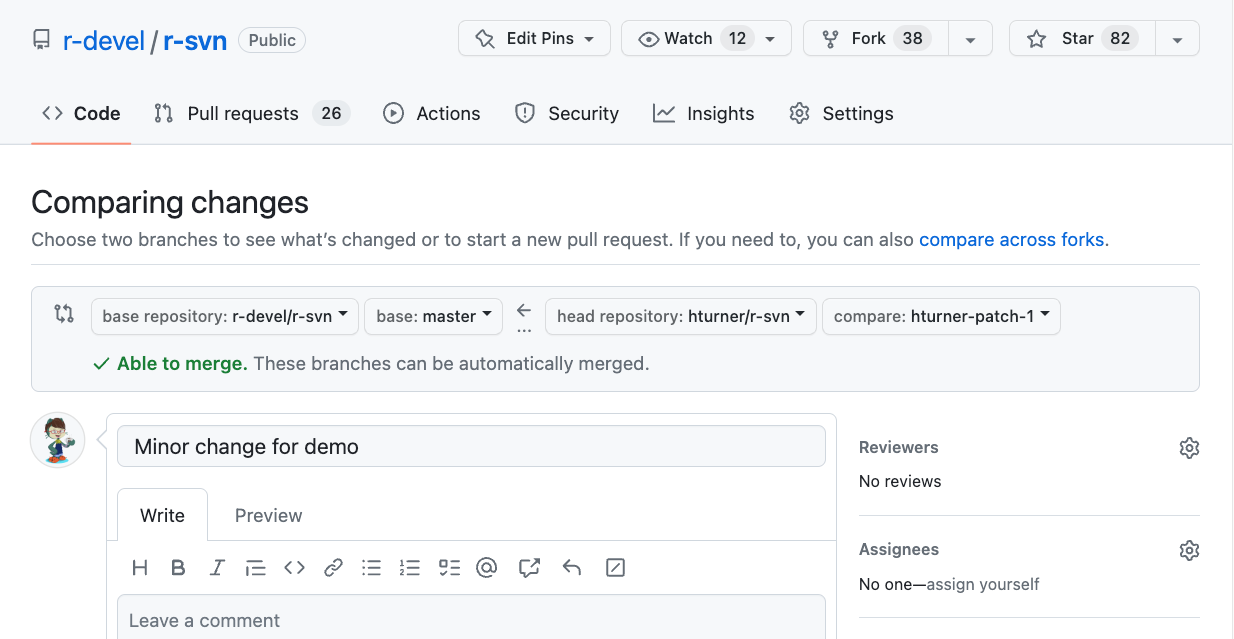Apply bold formatting in the comment toolbar
Viewport: 1234px width, 639px height.
point(178,568)
